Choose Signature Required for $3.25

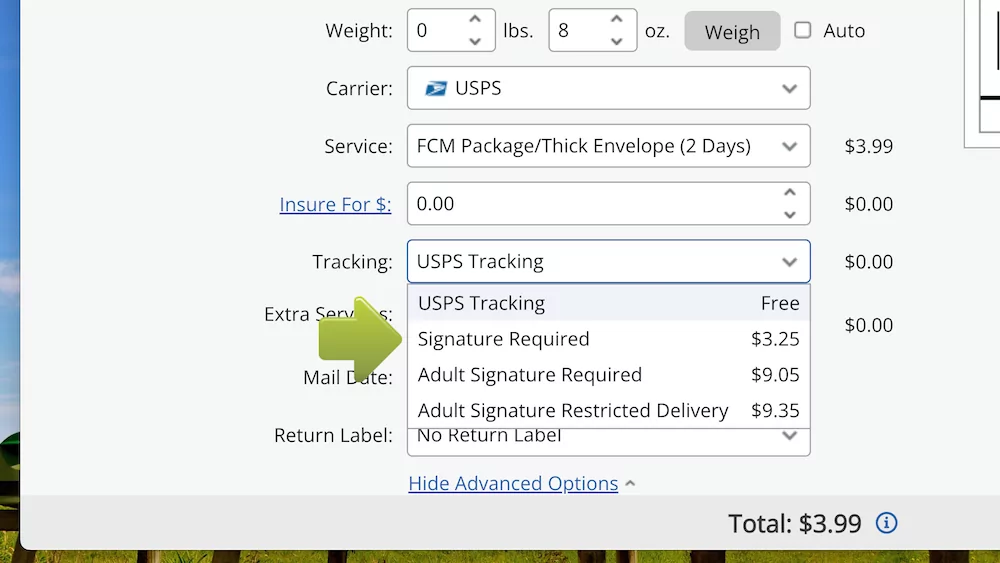click(608, 339)
